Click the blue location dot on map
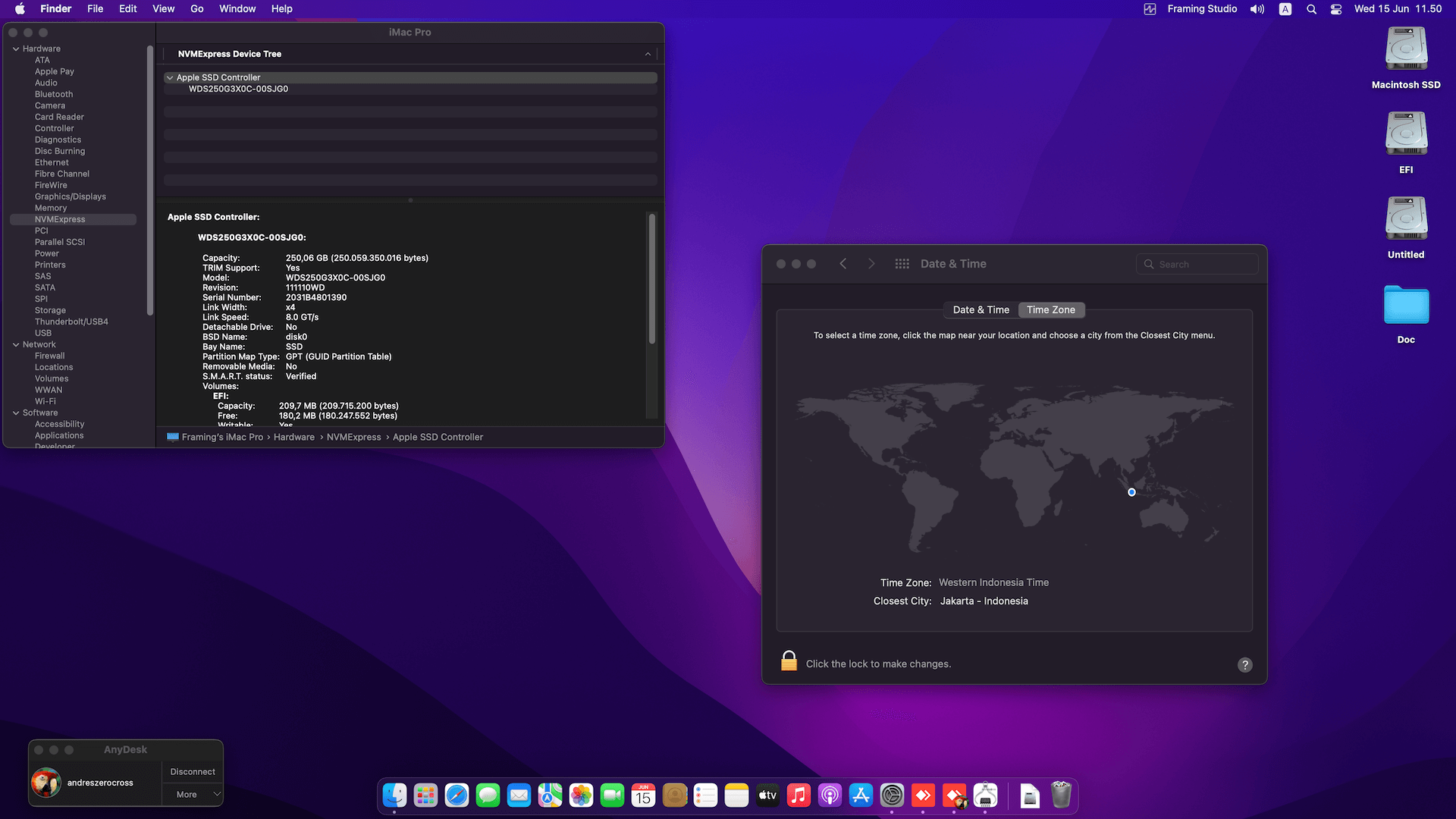 [x=1131, y=492]
